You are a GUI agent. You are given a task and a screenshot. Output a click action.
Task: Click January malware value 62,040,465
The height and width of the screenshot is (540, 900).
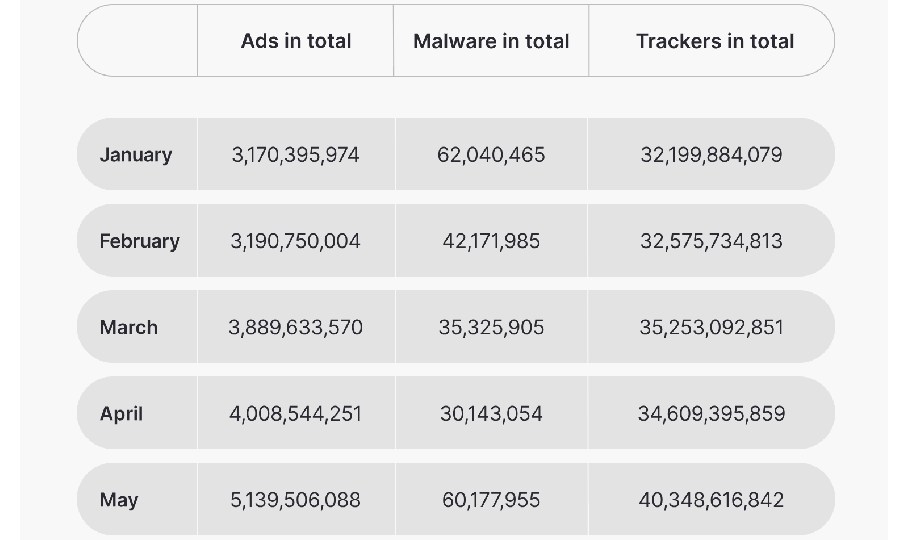point(491,155)
